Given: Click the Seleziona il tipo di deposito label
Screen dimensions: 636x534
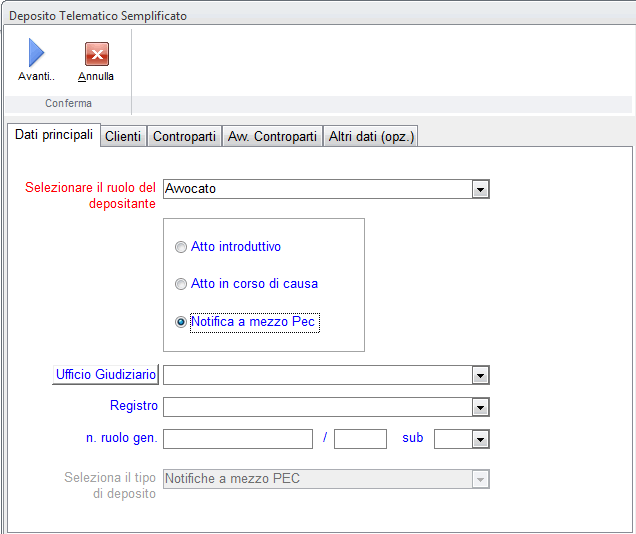Looking at the screenshot, I should 110,485.
